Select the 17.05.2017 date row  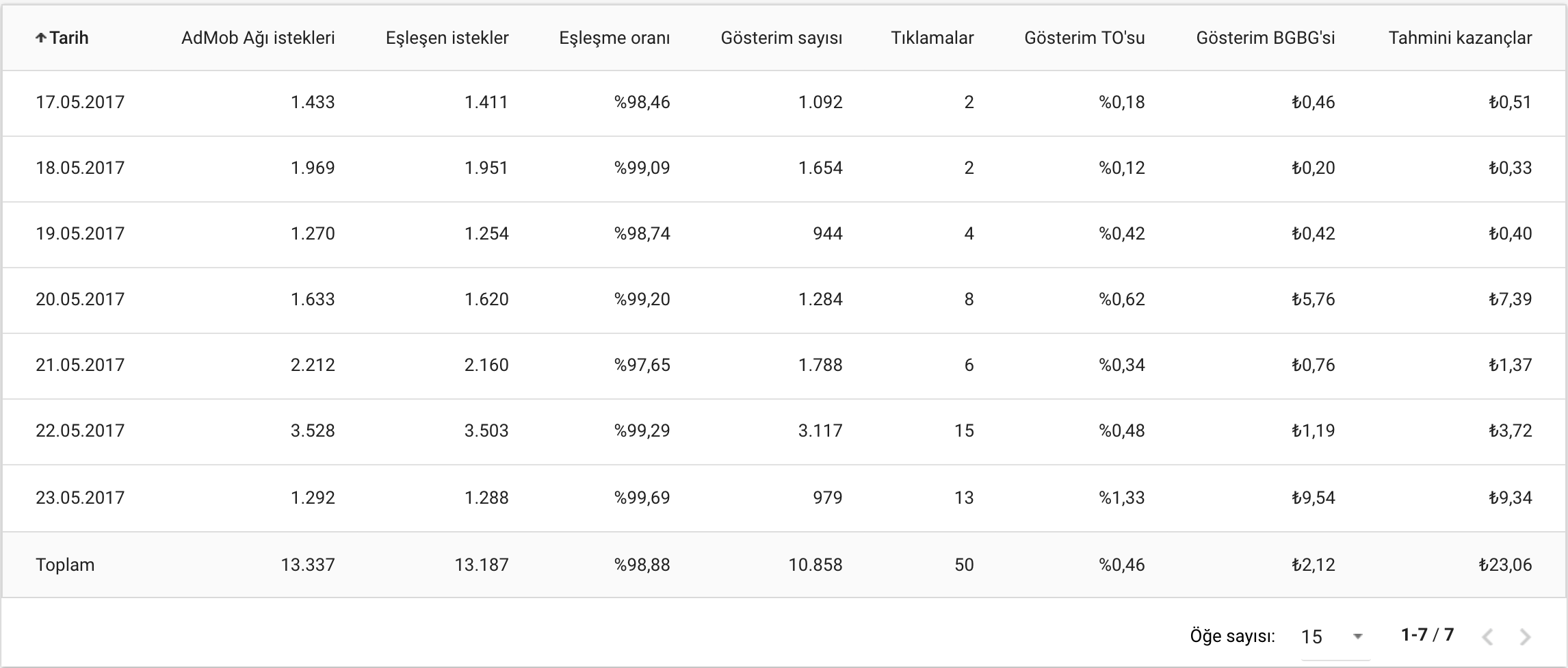784,103
